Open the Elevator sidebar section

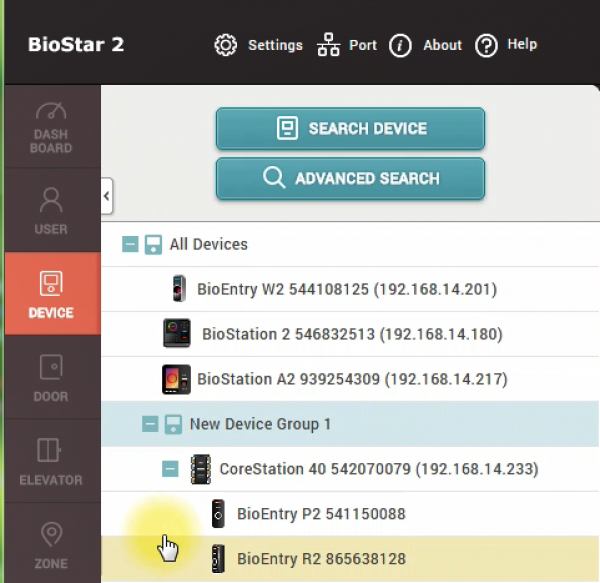(x=51, y=461)
